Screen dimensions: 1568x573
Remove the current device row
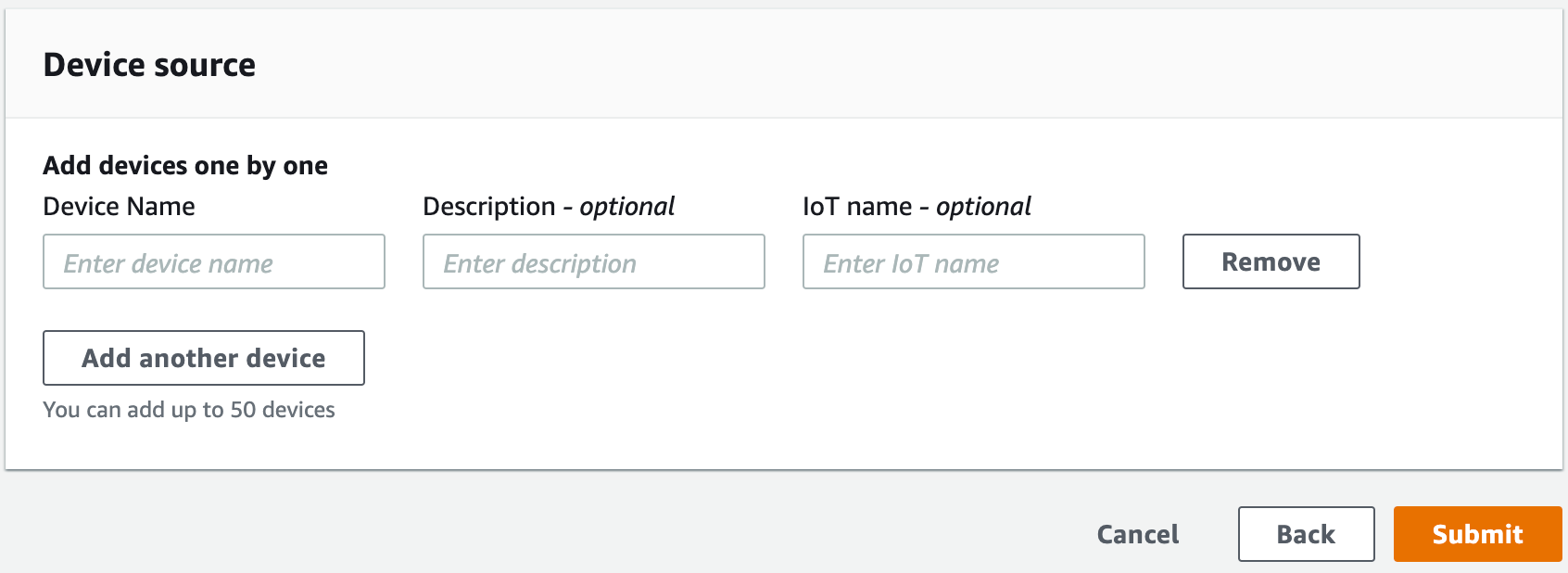(x=1271, y=261)
